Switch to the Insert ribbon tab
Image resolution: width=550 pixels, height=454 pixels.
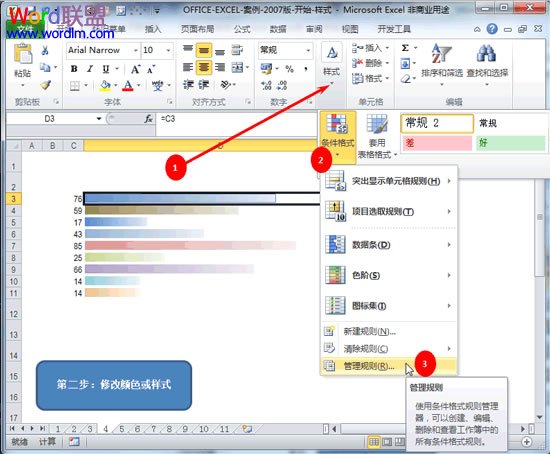(x=153, y=29)
